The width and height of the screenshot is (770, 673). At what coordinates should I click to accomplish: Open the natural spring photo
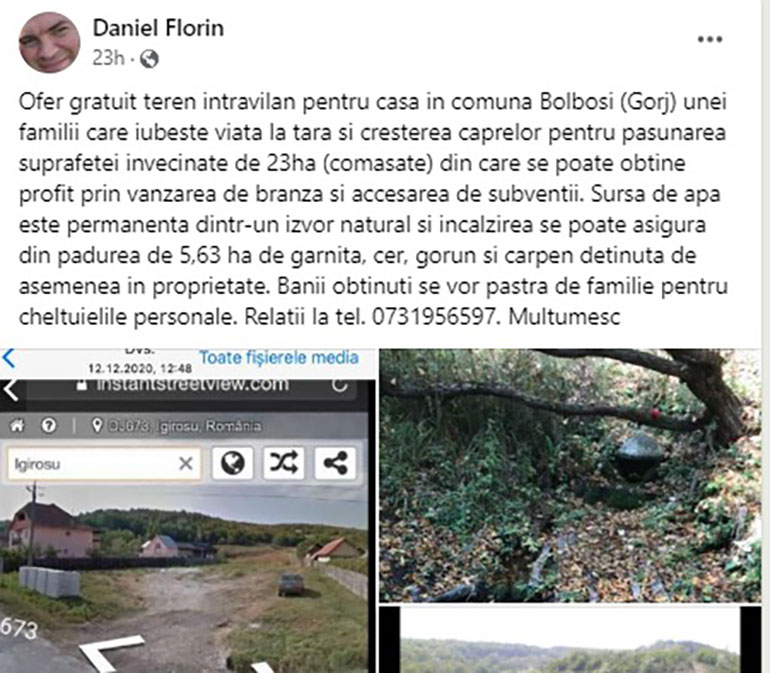click(570, 476)
